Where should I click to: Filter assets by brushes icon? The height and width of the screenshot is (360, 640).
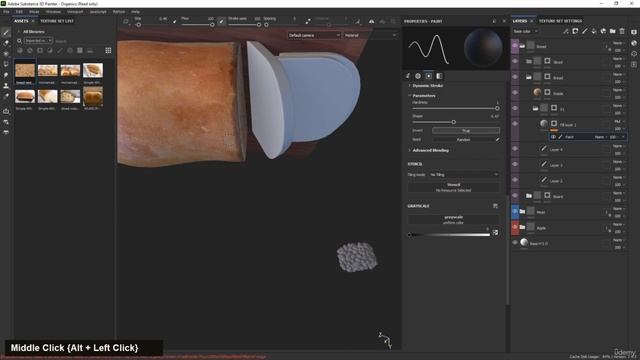point(60,50)
